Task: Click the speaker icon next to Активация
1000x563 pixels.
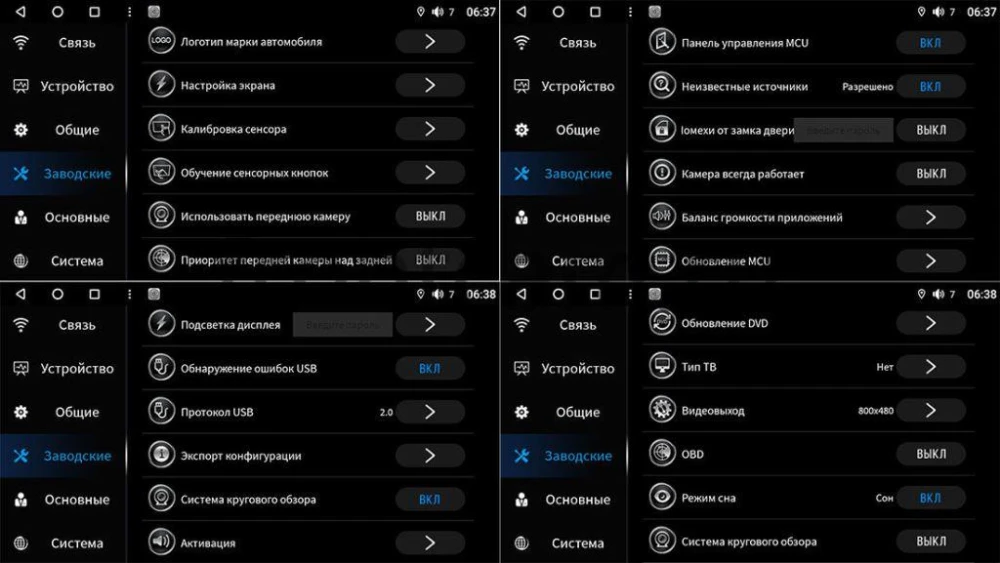Action: (x=161, y=542)
